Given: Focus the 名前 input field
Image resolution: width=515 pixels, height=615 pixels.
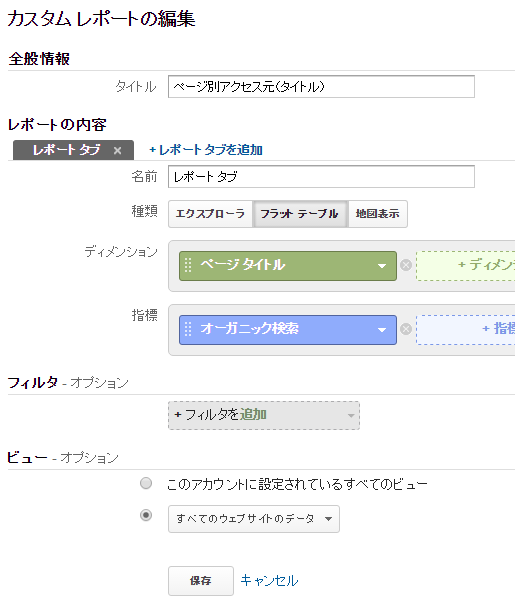Looking at the screenshot, I should (321, 176).
